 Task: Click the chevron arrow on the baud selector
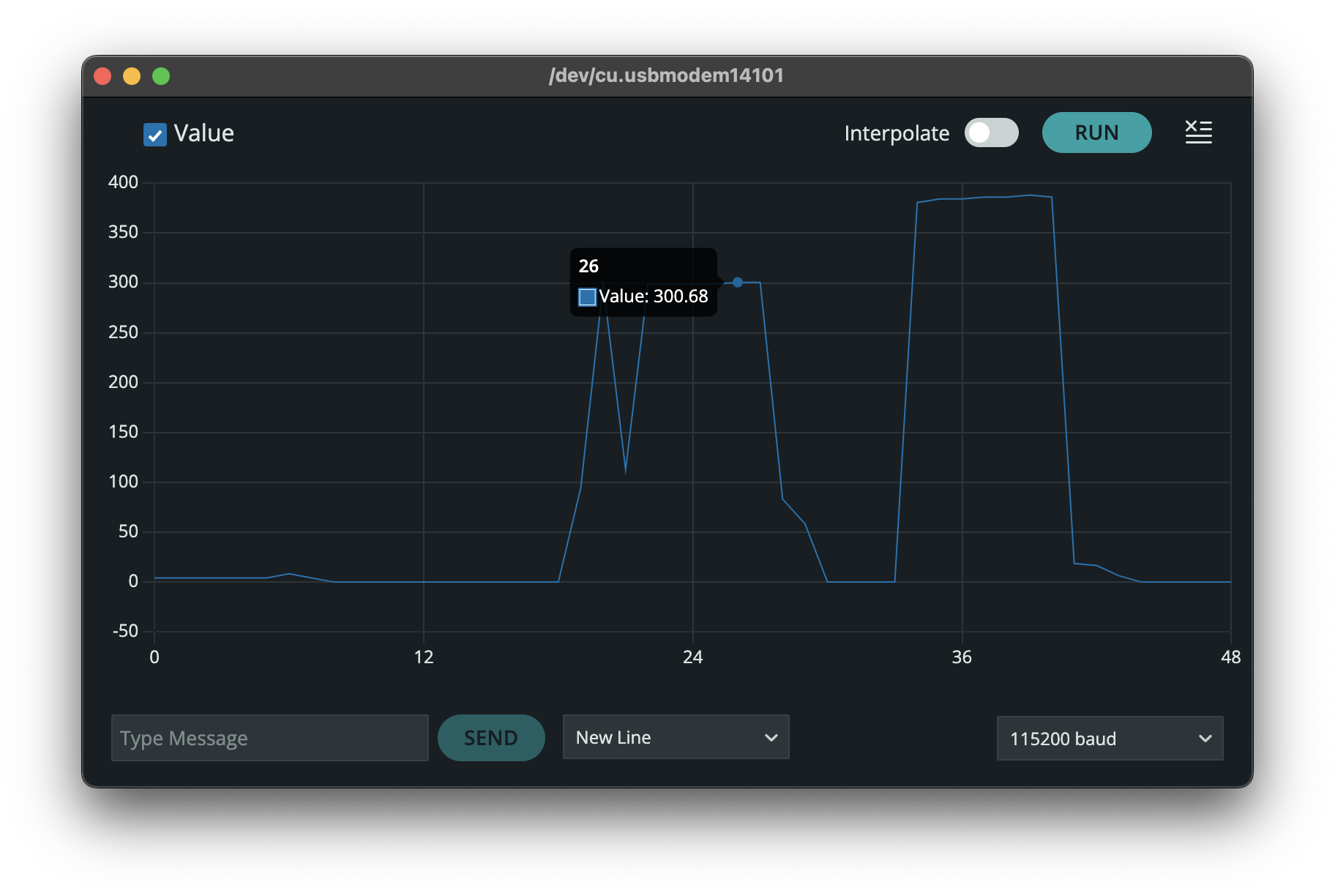tap(1205, 739)
